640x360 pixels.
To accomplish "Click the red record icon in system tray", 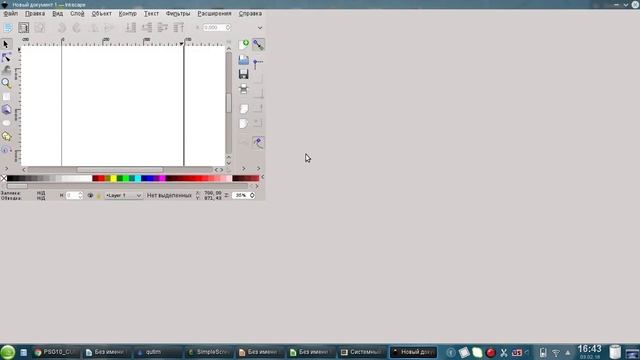I will (x=491, y=352).
